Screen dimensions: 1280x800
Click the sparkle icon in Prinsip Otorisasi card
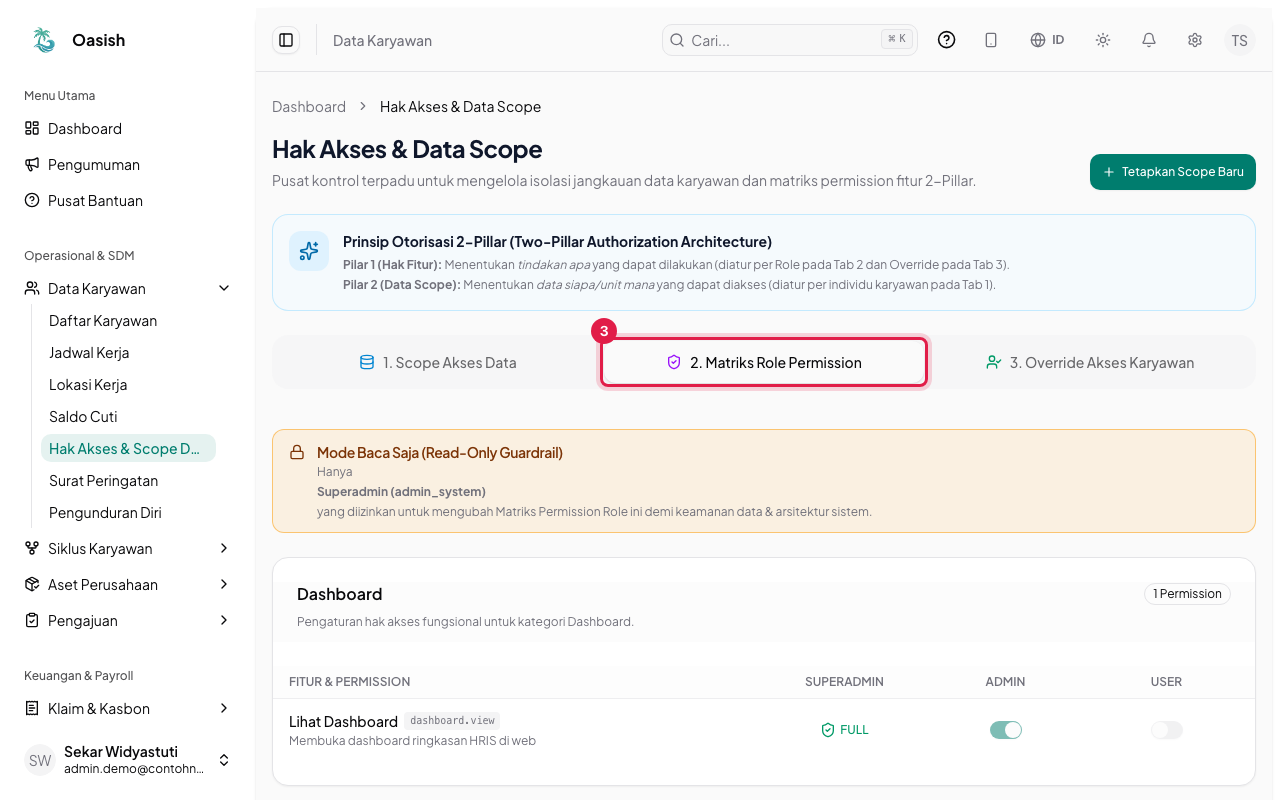[x=309, y=251]
